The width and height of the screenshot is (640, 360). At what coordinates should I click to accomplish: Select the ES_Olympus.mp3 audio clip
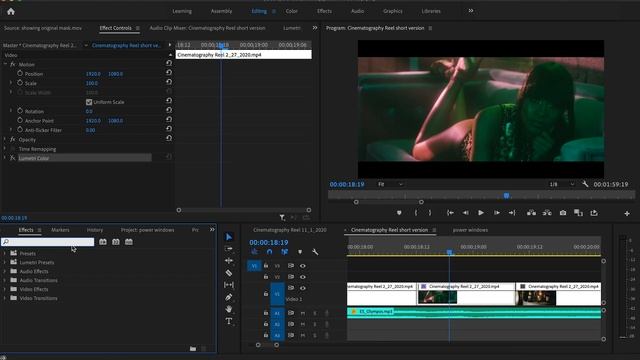(x=474, y=313)
